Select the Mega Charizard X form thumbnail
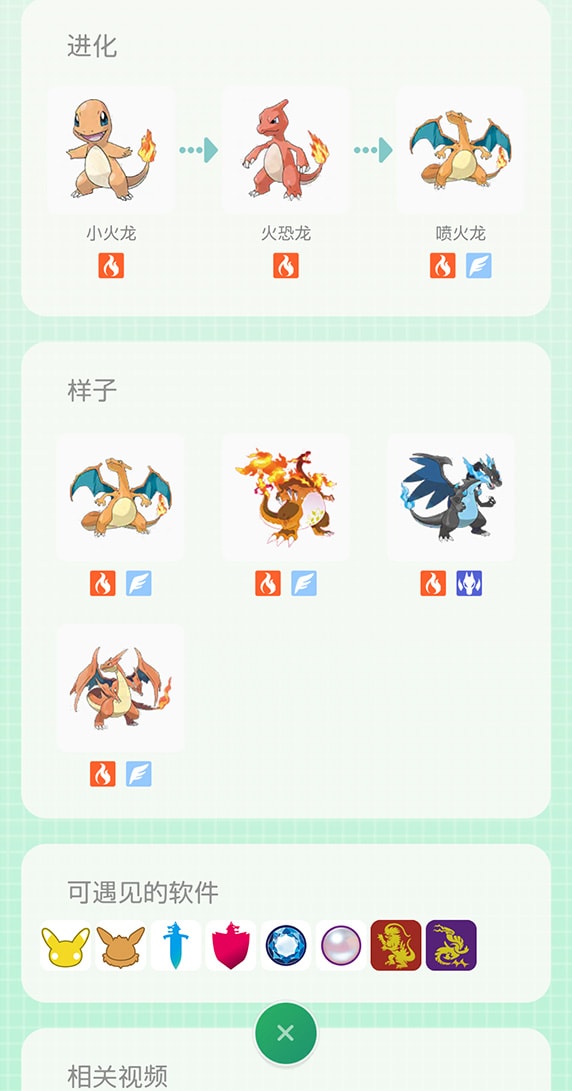Image resolution: width=572 pixels, height=1091 pixels. (x=451, y=497)
